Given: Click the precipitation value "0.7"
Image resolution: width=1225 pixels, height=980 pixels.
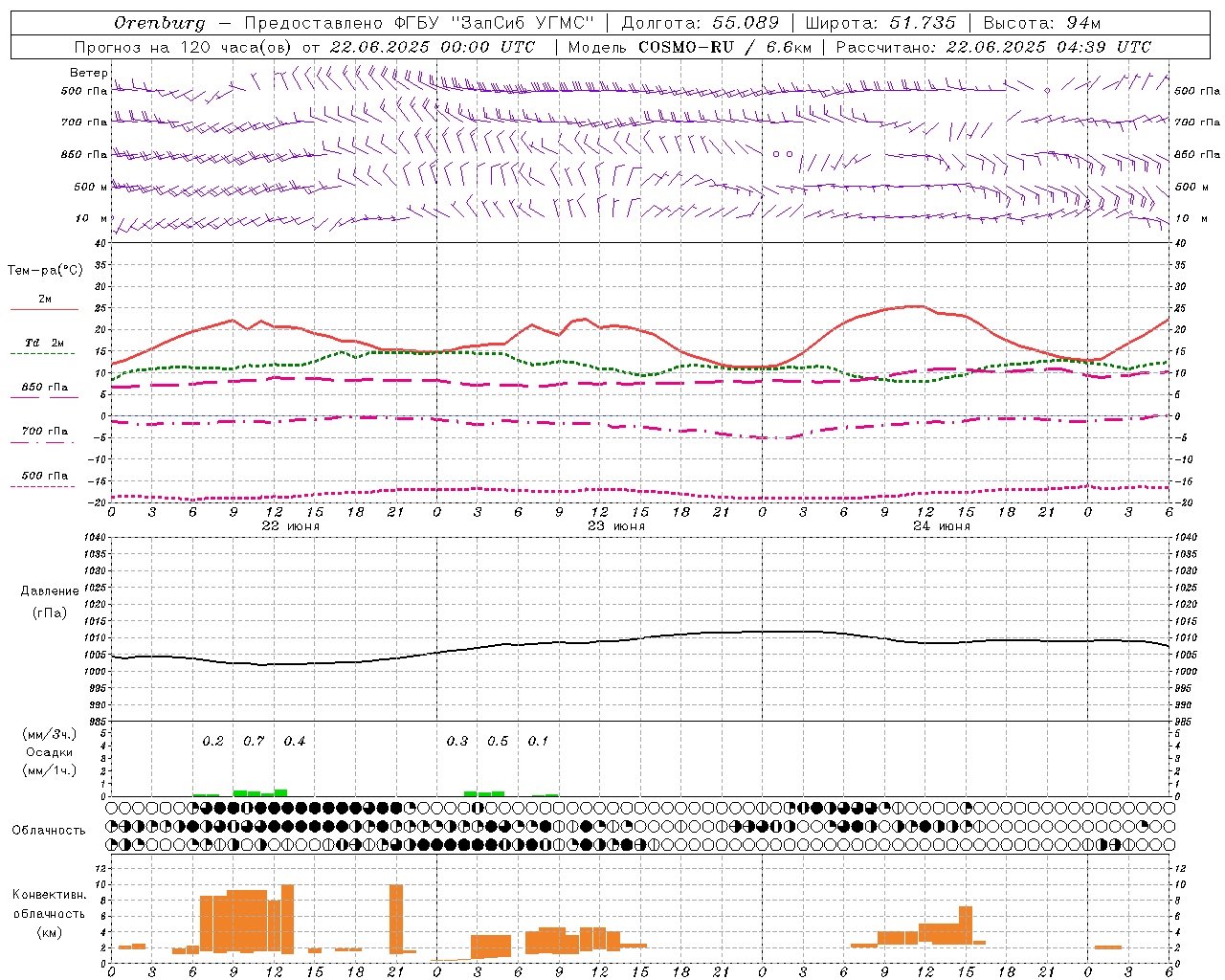Looking at the screenshot, I should pos(254,742).
